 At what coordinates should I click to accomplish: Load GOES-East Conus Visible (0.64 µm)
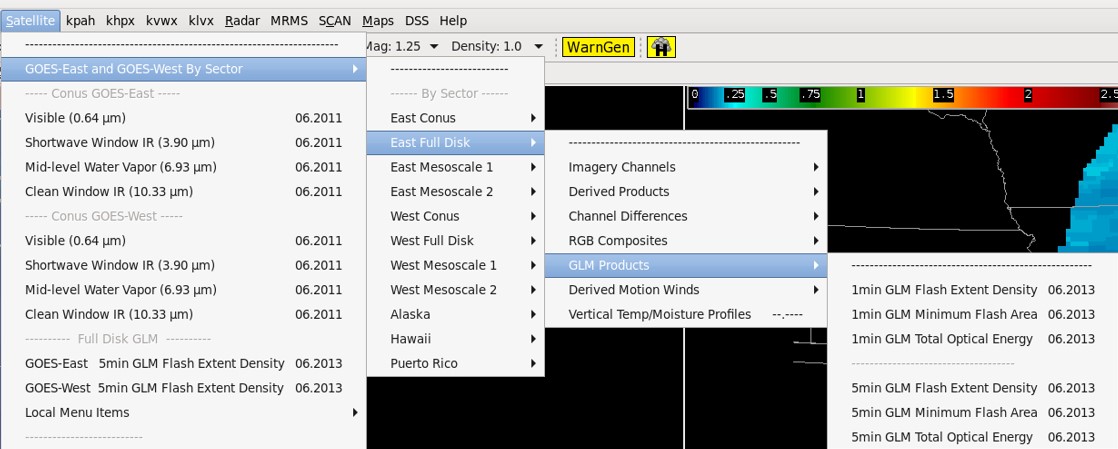(x=183, y=118)
